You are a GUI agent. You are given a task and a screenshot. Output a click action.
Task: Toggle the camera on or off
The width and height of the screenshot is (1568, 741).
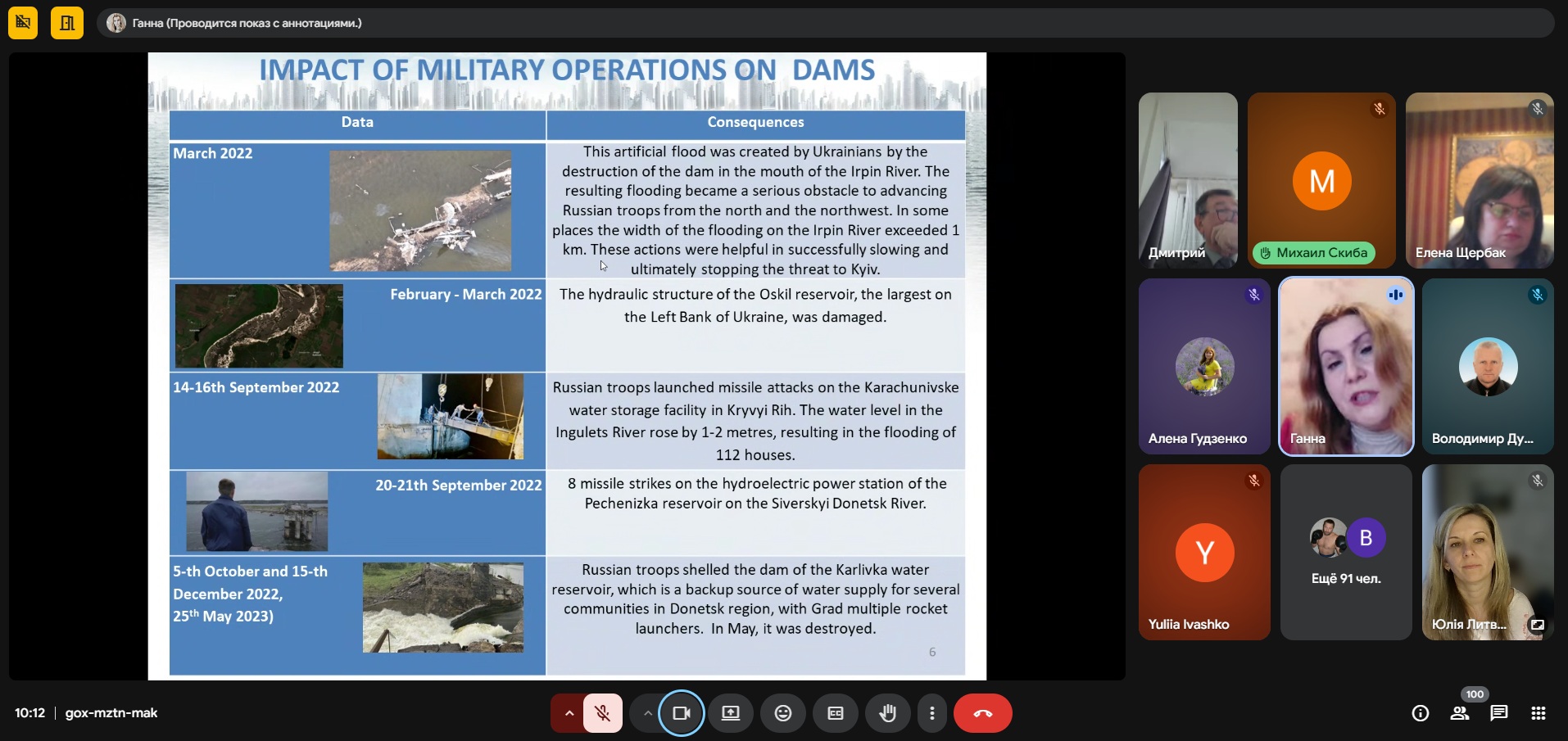(x=681, y=713)
